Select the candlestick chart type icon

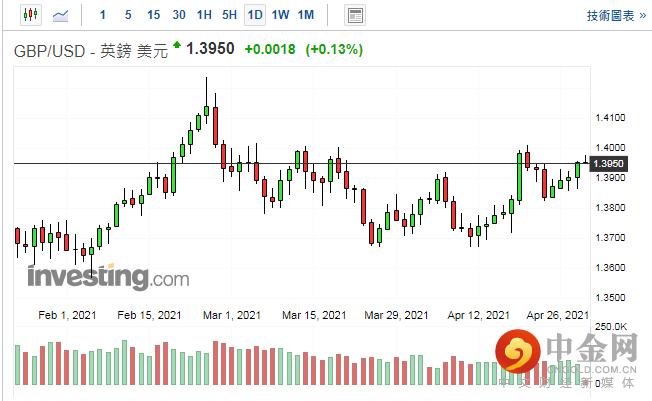pos(31,15)
